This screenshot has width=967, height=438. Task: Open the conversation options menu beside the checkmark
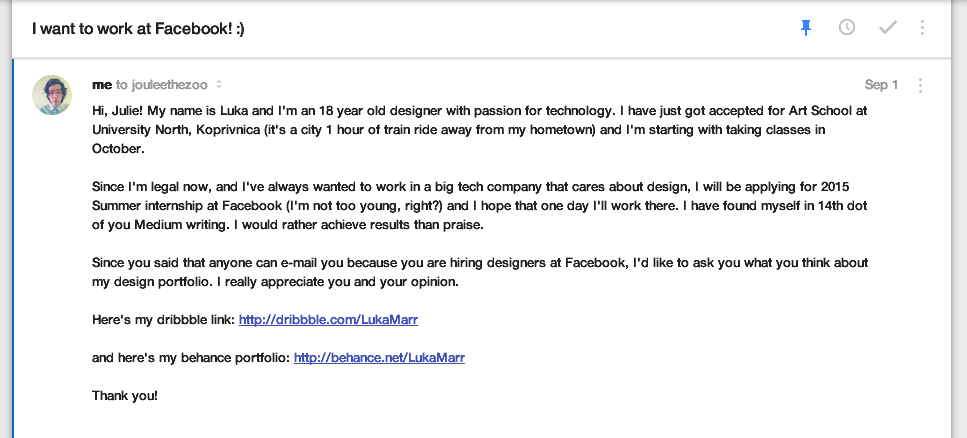[x=922, y=28]
